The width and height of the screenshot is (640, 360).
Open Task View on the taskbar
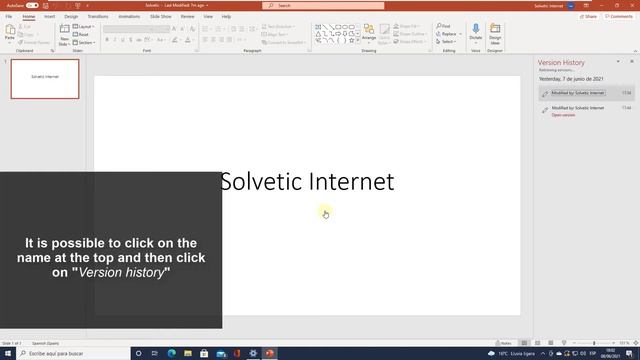click(x=155, y=353)
